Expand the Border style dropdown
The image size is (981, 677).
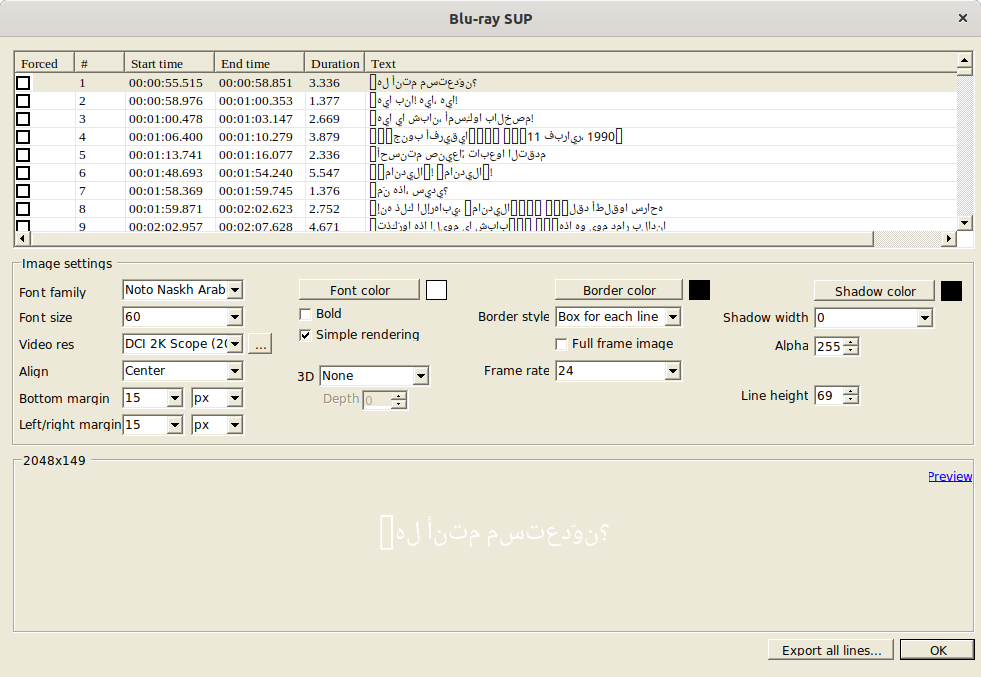672,317
